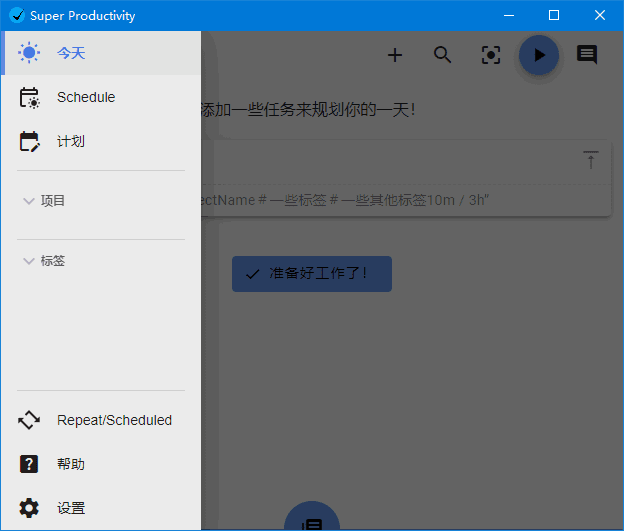Screen dimensions: 624x531
Task: Click the round button at bottom center
Action: (312, 520)
